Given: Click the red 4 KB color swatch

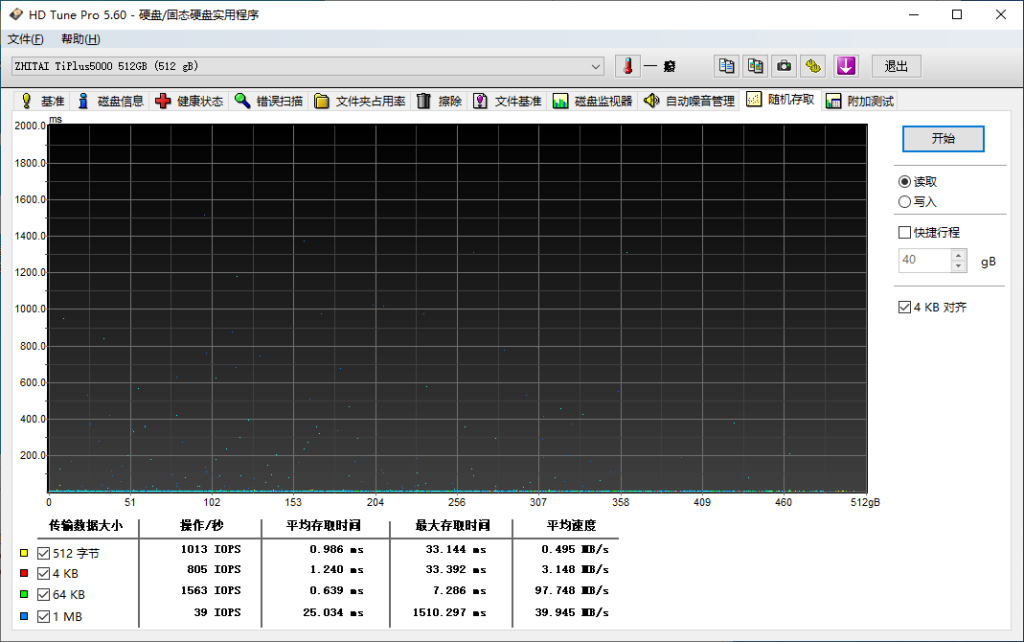Looking at the screenshot, I should click(24, 573).
